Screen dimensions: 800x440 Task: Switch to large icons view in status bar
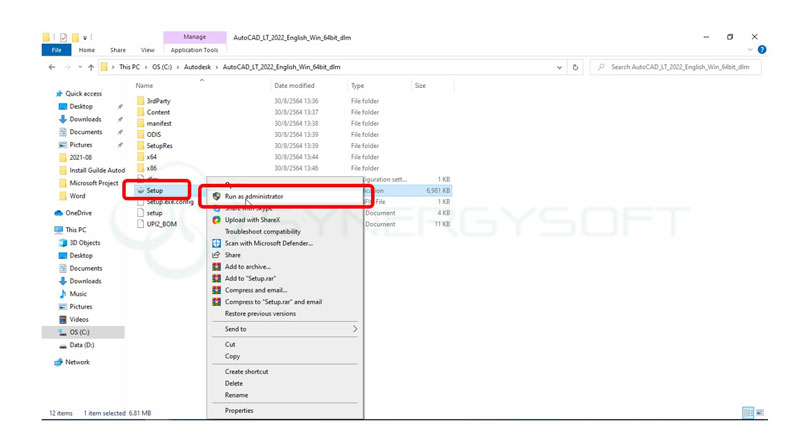(x=761, y=412)
